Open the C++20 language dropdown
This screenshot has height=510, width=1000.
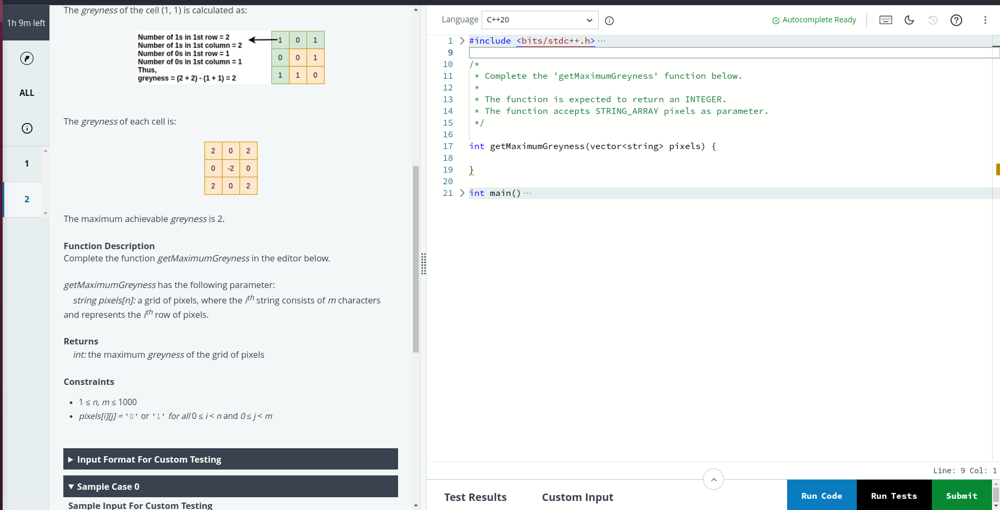pyautogui.click(x=539, y=20)
